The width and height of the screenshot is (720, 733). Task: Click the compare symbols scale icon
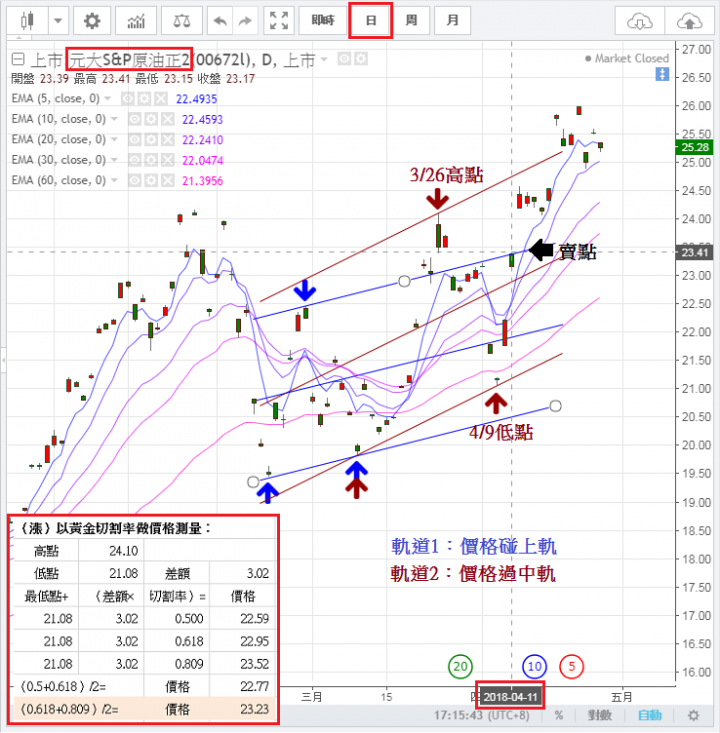click(x=181, y=21)
